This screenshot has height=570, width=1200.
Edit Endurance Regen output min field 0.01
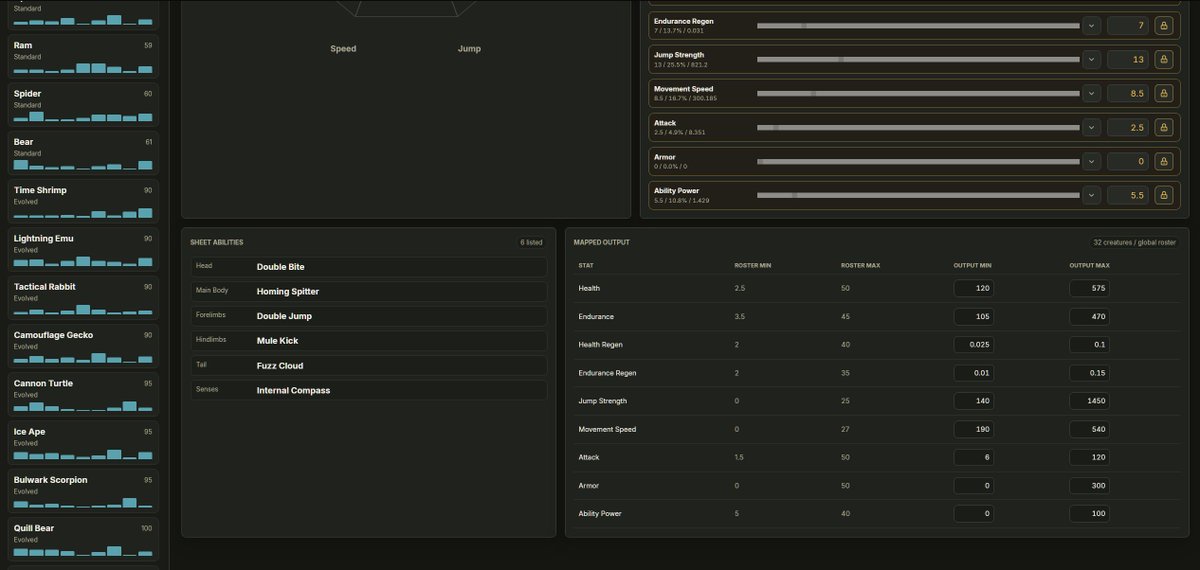(973, 373)
